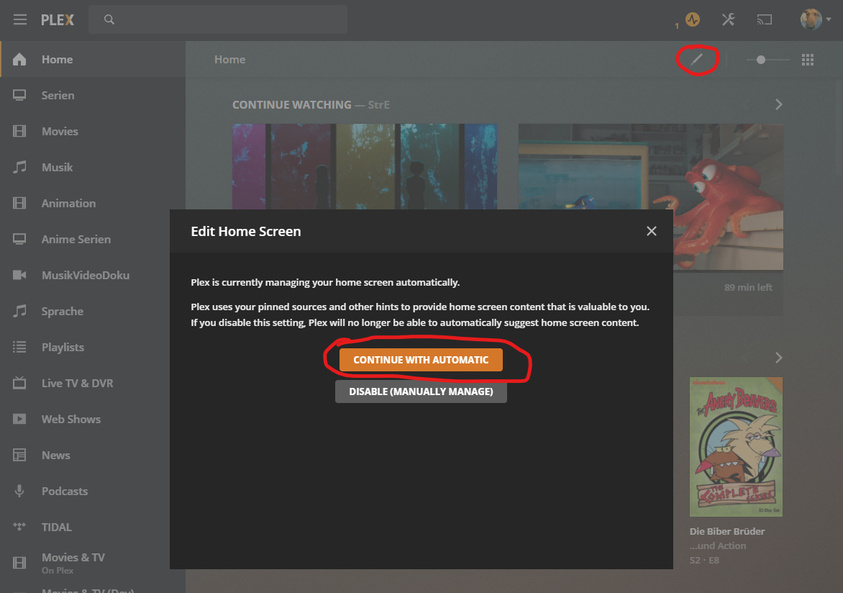Expand Continue Watching row arrow
Viewport: 843px width, 593px height.
pyautogui.click(x=778, y=104)
